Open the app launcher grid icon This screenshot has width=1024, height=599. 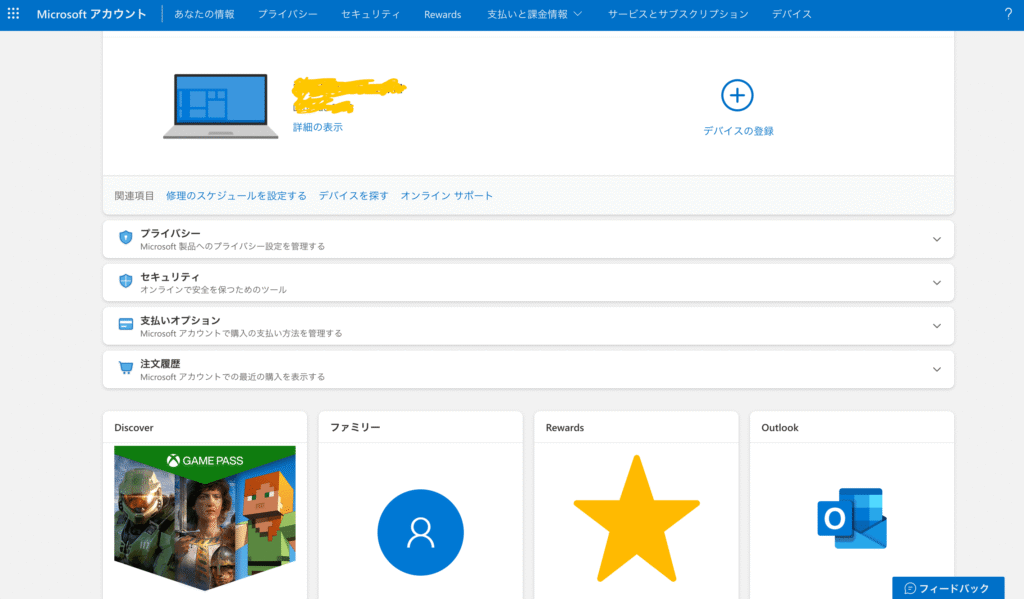(x=13, y=14)
